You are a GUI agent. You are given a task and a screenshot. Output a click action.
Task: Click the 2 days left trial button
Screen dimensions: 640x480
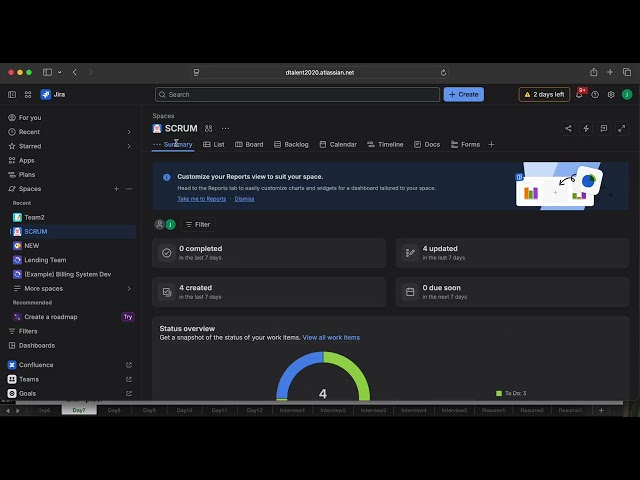(x=544, y=94)
